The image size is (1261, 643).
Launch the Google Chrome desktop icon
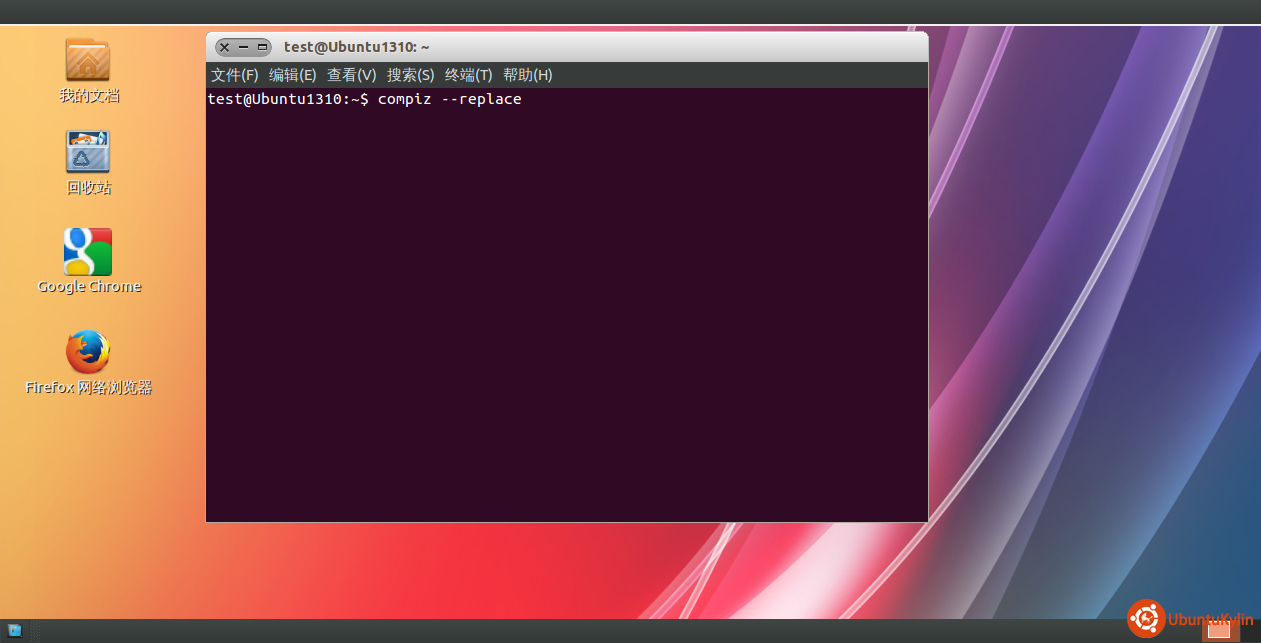pyautogui.click(x=88, y=252)
